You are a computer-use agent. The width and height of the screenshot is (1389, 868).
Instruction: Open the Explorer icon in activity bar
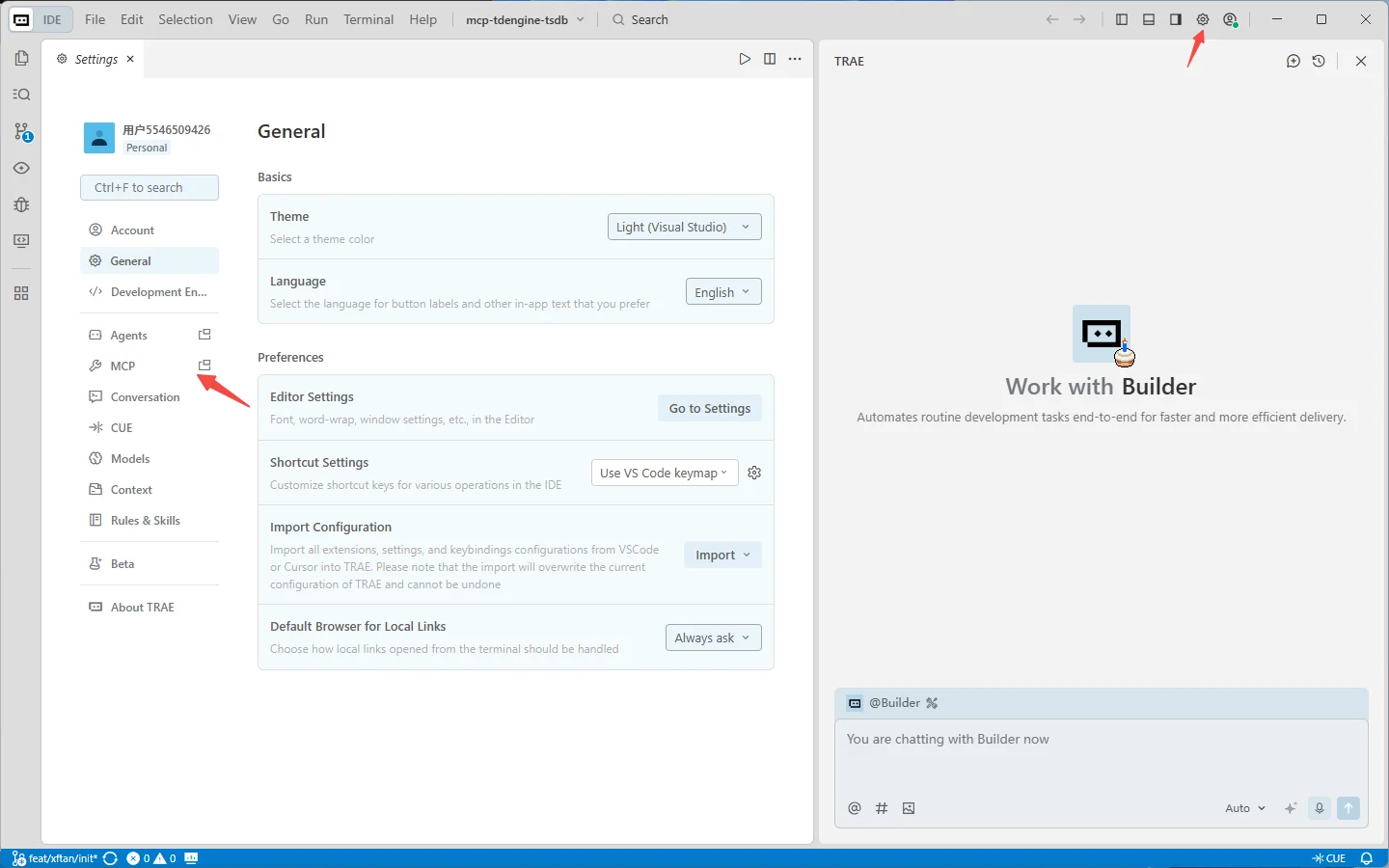coord(21,59)
